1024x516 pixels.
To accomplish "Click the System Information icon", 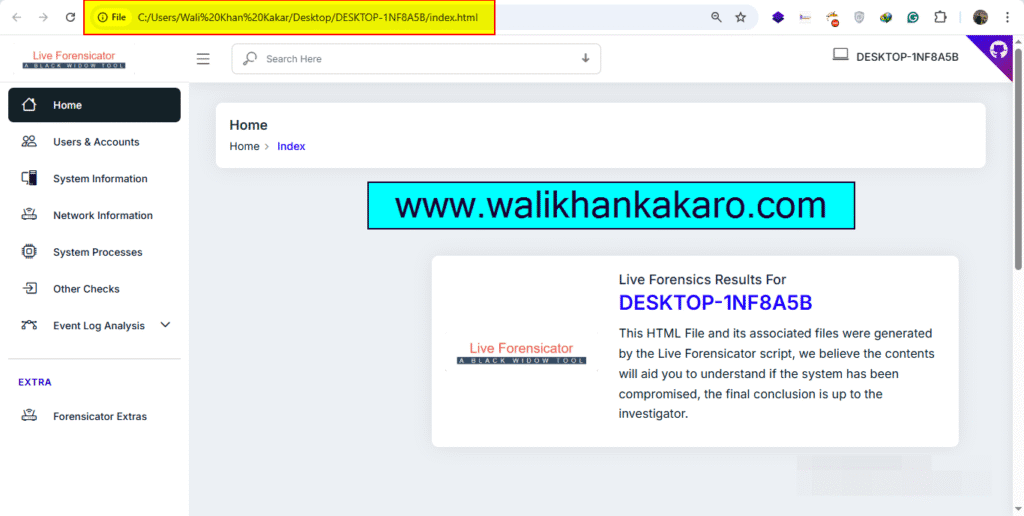I will point(29,179).
